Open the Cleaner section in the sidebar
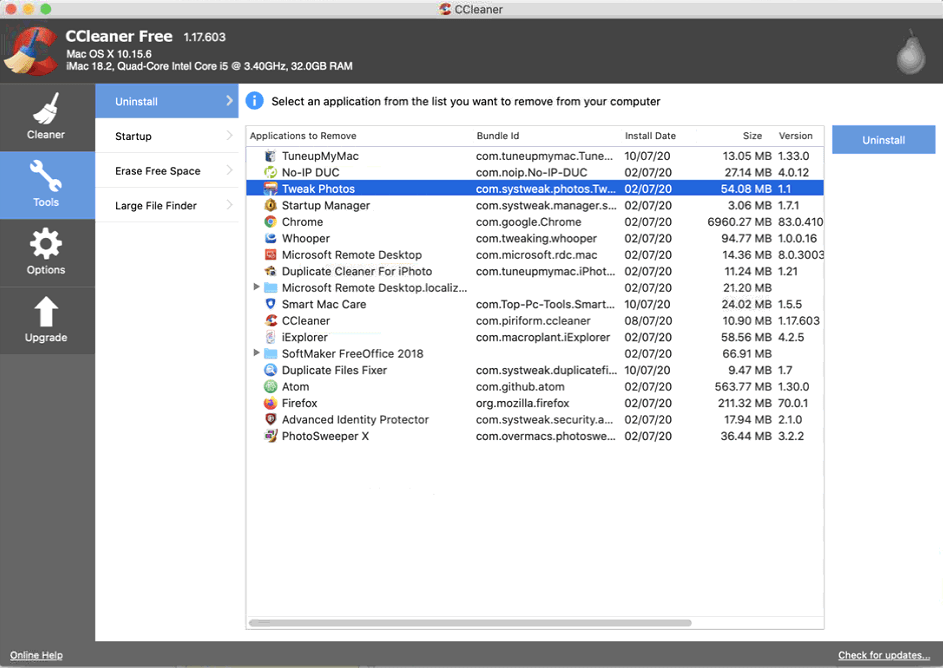Viewport: 943px width, 668px height. tap(46, 117)
